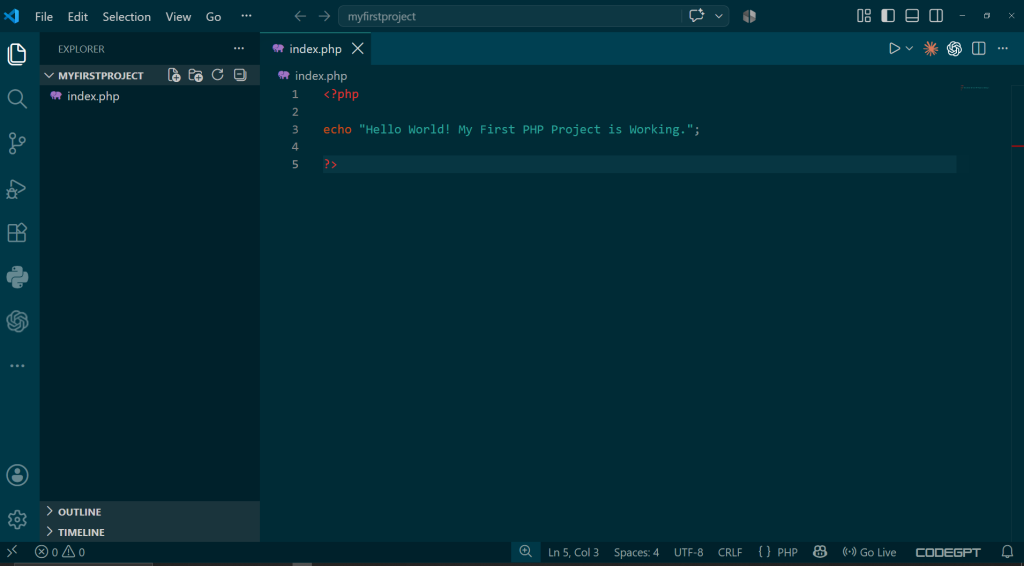This screenshot has width=1024, height=566.
Task: Open the Edit menu
Action: pos(78,16)
